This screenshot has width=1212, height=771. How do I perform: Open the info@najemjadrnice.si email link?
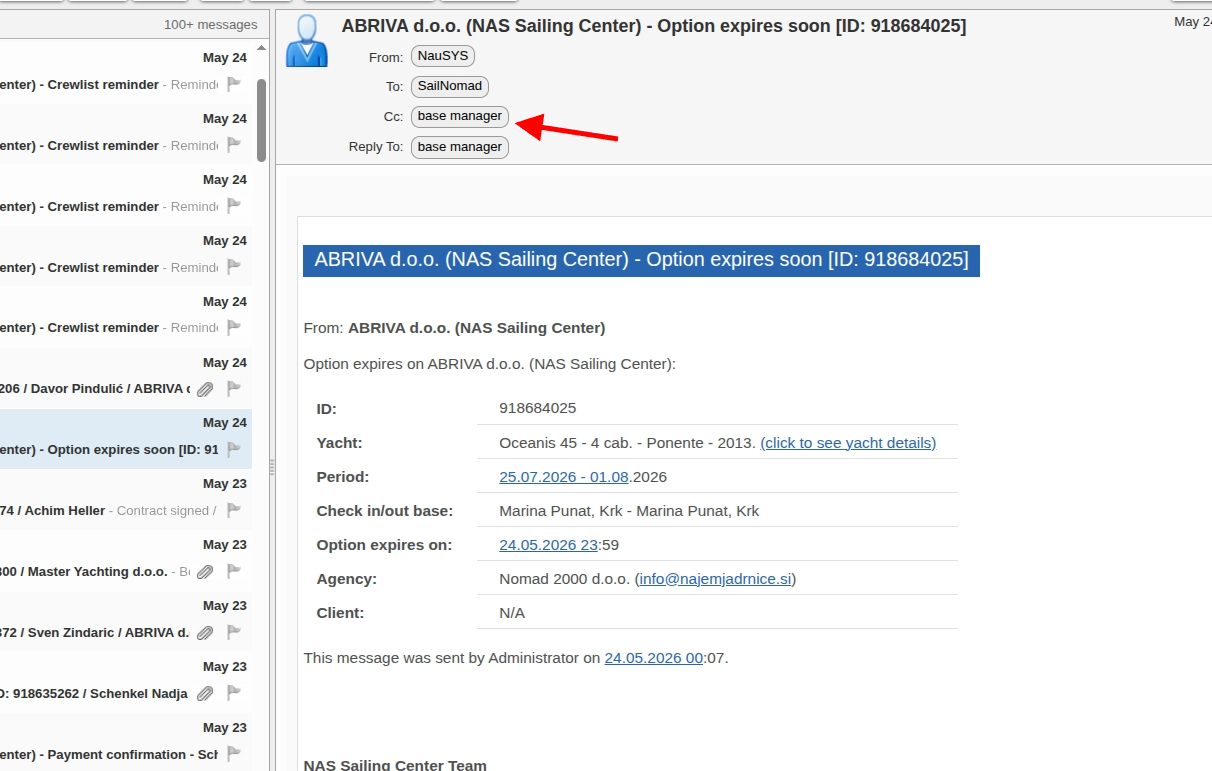click(715, 579)
